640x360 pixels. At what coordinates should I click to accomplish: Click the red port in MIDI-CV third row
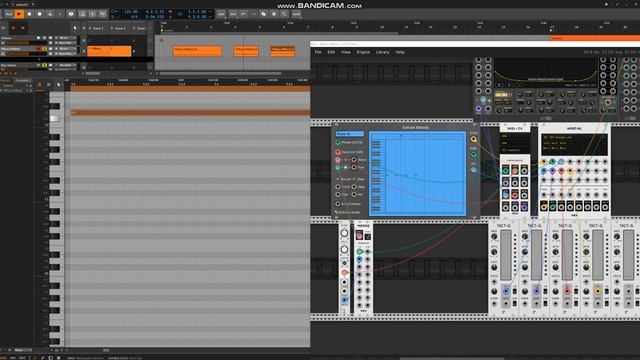(515, 194)
